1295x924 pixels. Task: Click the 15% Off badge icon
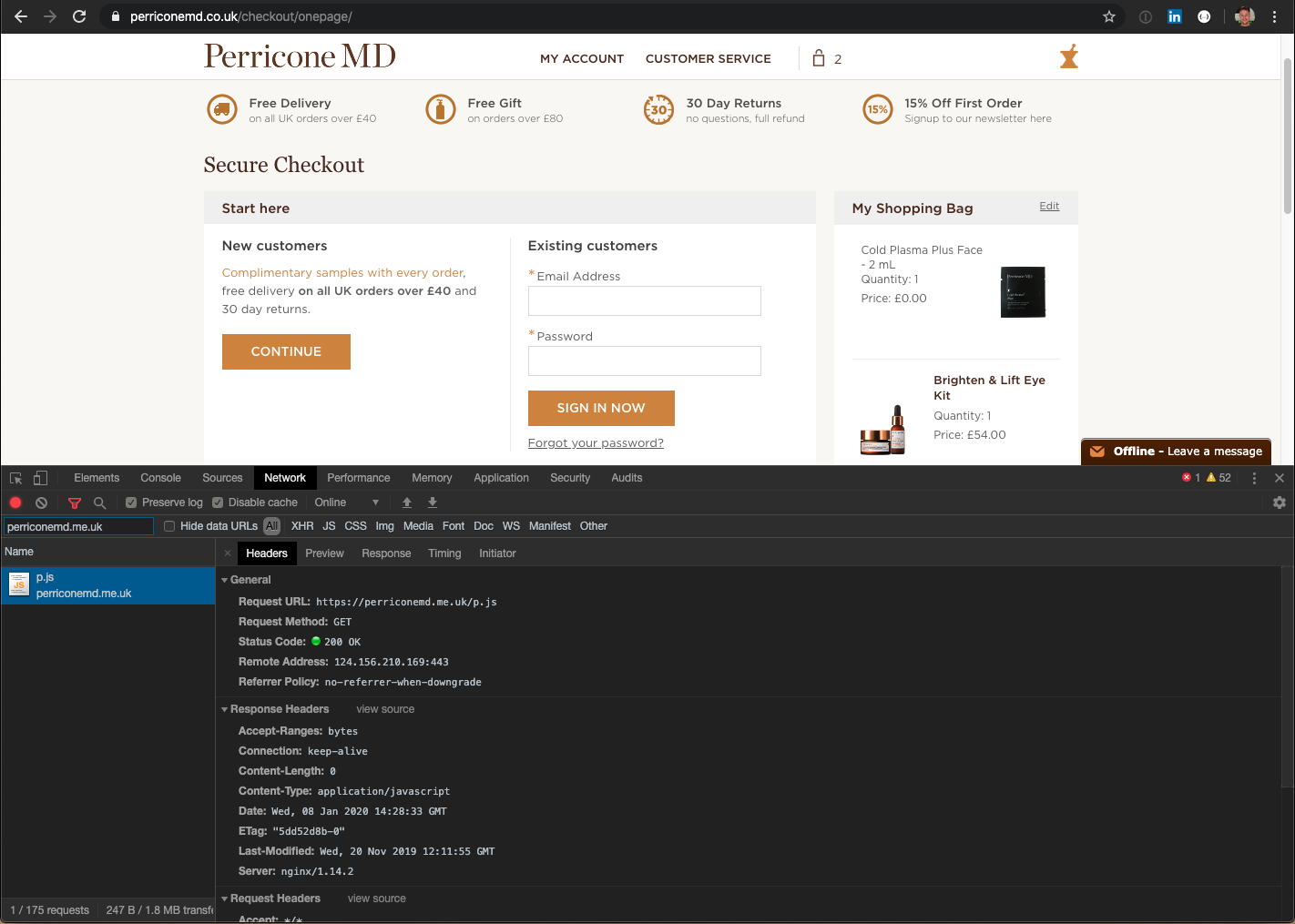pos(878,109)
